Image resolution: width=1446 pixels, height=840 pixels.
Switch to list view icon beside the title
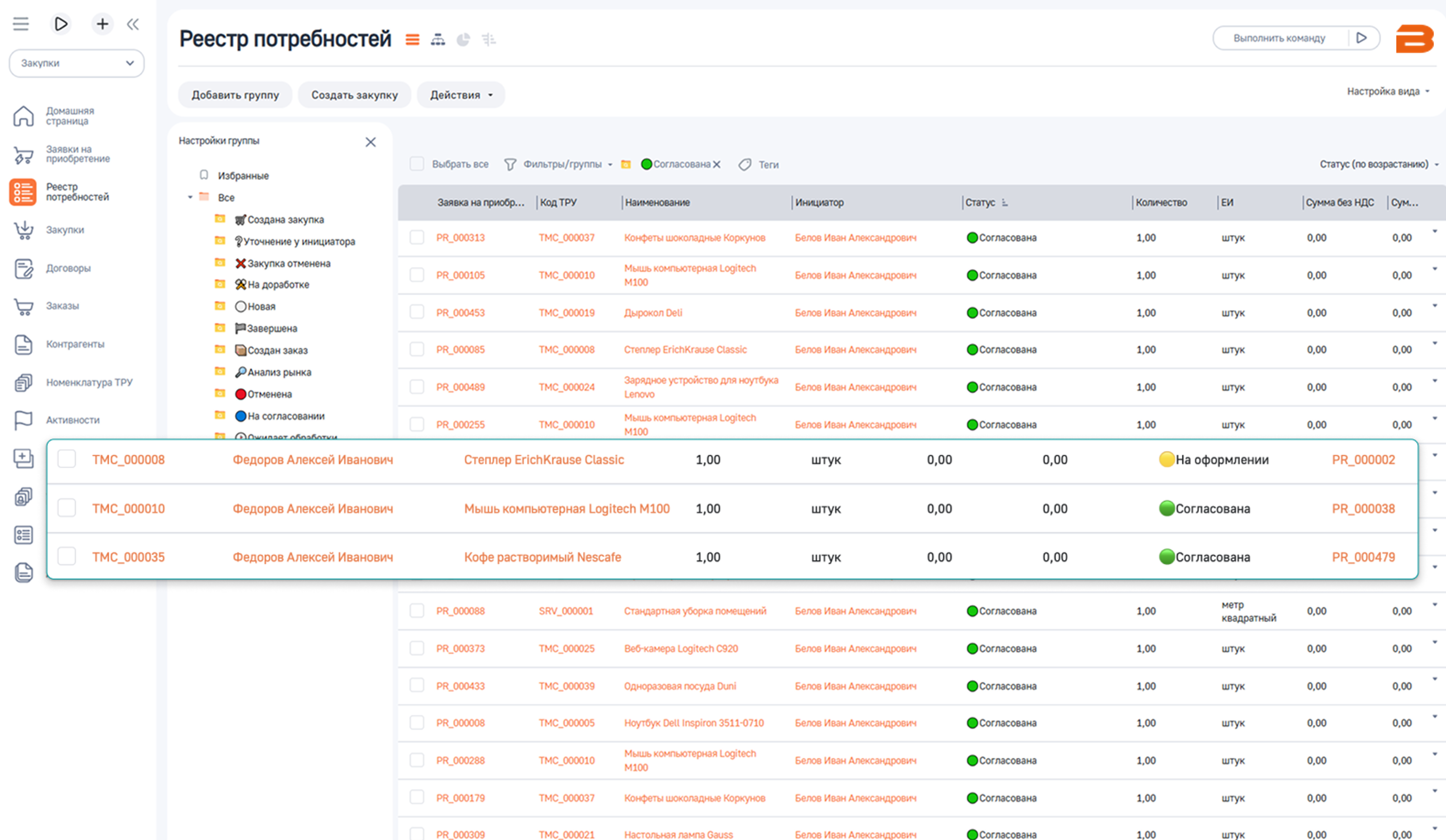pos(412,39)
